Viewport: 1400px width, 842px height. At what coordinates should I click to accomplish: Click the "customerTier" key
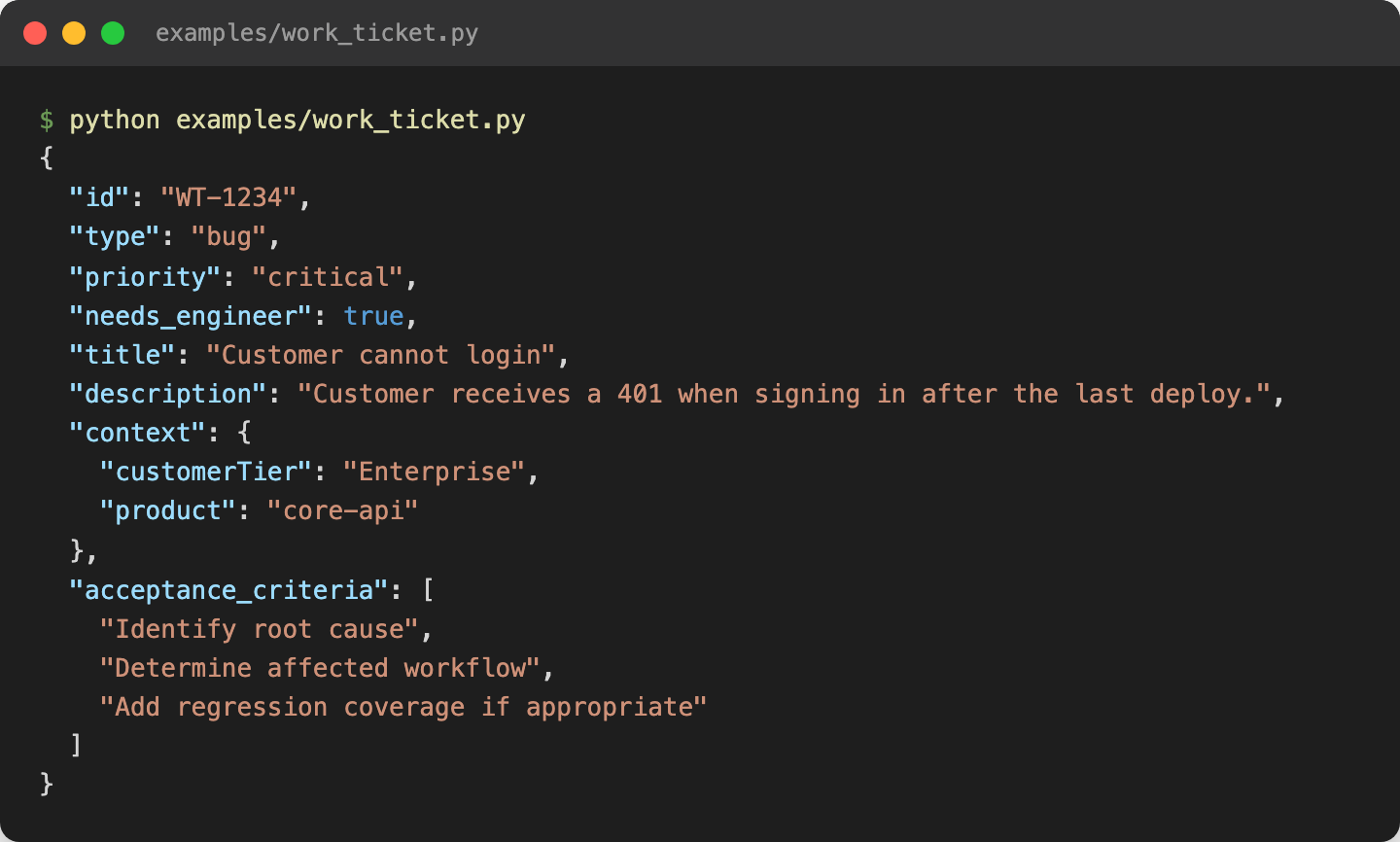point(205,472)
